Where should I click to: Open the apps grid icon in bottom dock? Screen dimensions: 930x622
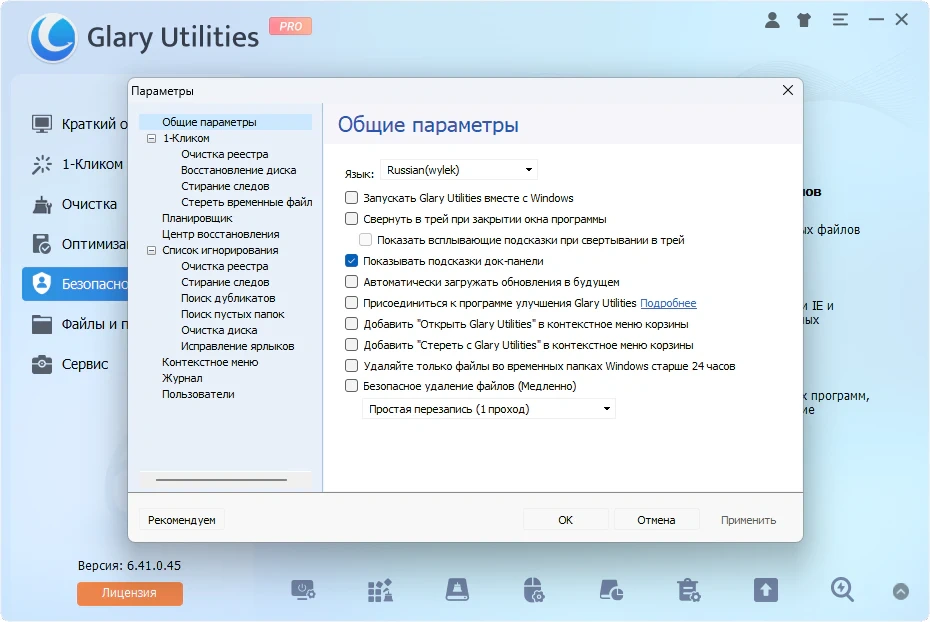(x=380, y=590)
